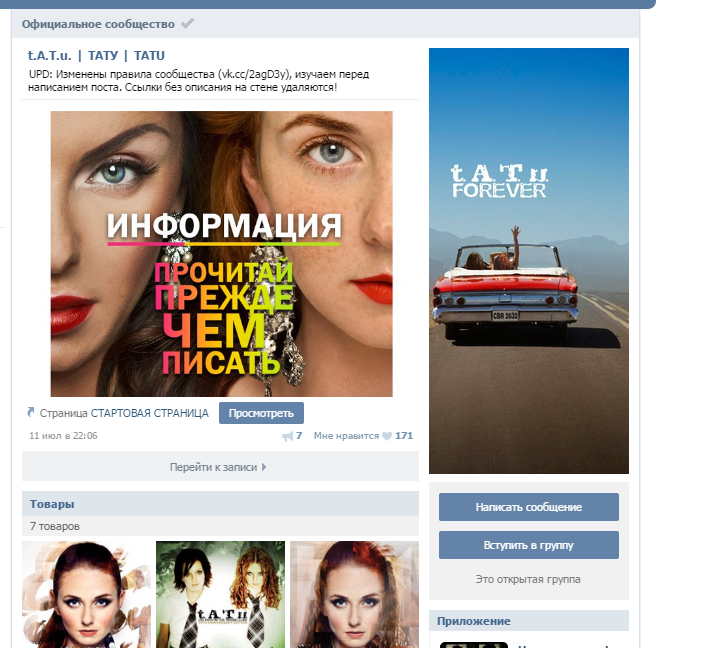This screenshot has height=648, width=716.
Task: Open the t.A.T.u. | ТАТУ | TATU group title
Action: (96, 56)
